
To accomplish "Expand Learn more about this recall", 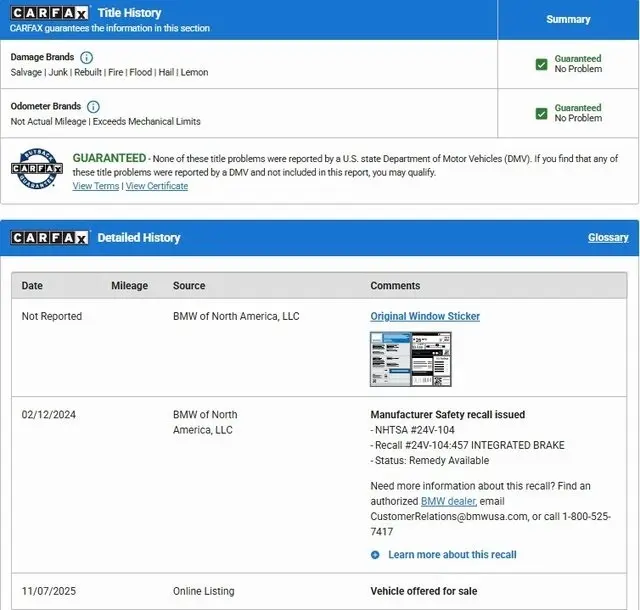I will [x=452, y=554].
